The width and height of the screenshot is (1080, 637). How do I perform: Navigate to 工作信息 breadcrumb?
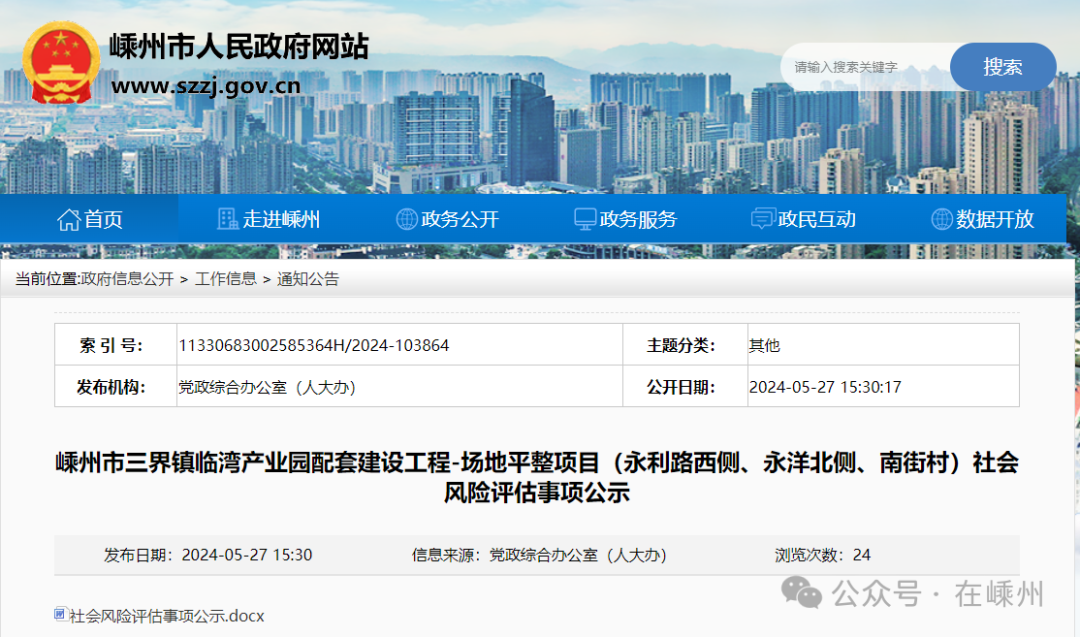tap(225, 279)
